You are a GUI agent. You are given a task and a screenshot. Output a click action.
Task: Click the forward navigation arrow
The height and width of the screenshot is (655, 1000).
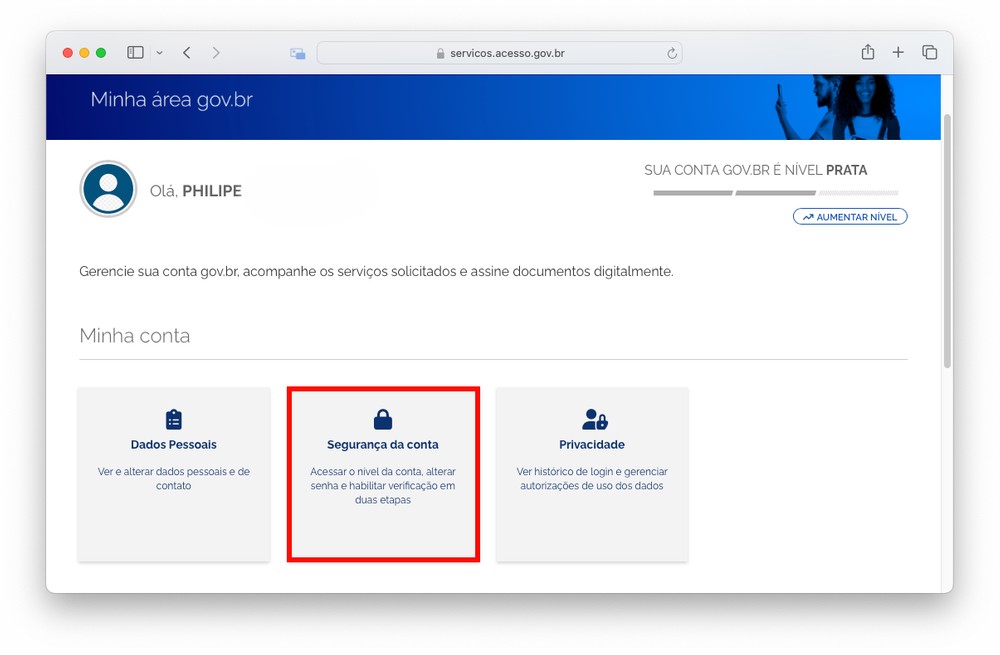pyautogui.click(x=216, y=53)
